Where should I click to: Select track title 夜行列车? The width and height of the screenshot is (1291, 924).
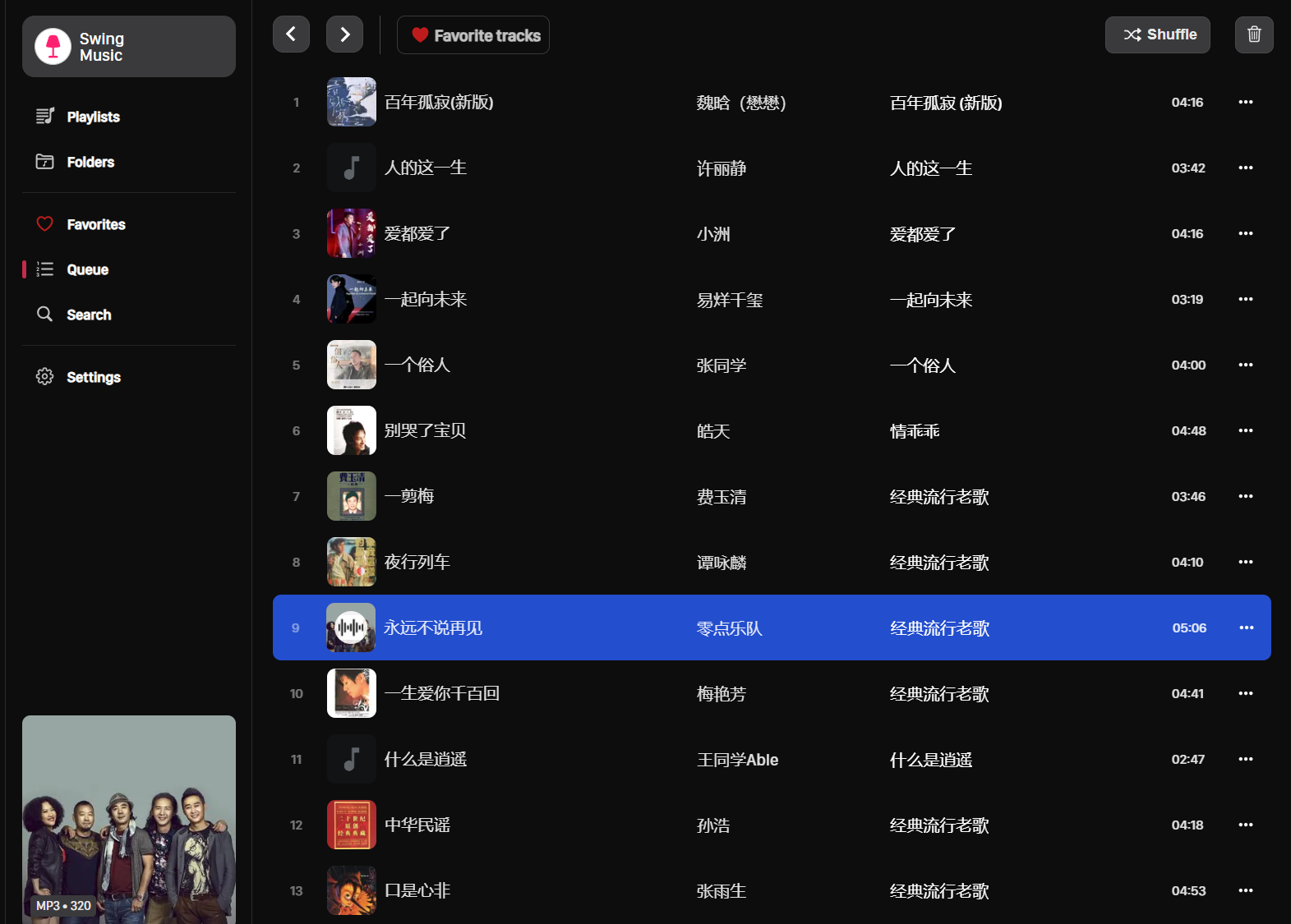(417, 562)
